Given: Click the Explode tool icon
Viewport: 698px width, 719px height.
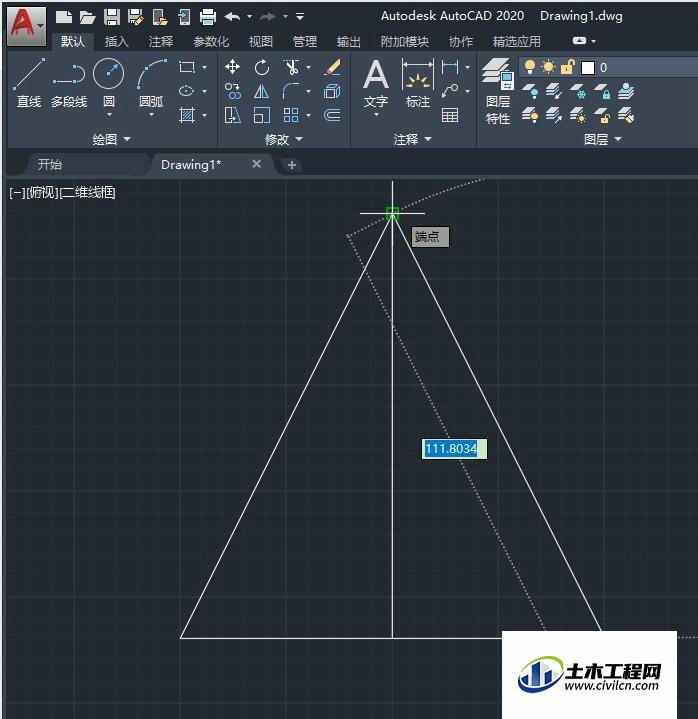Looking at the screenshot, I should (332, 91).
